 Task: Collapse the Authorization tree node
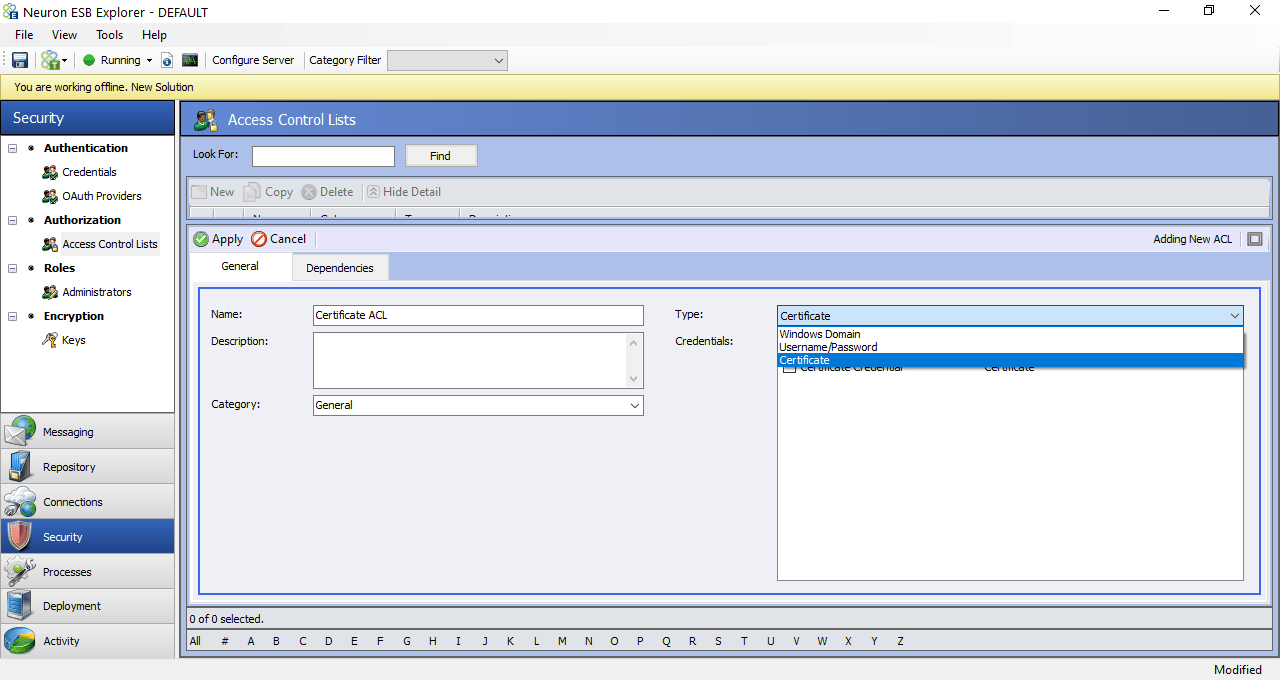pos(13,220)
